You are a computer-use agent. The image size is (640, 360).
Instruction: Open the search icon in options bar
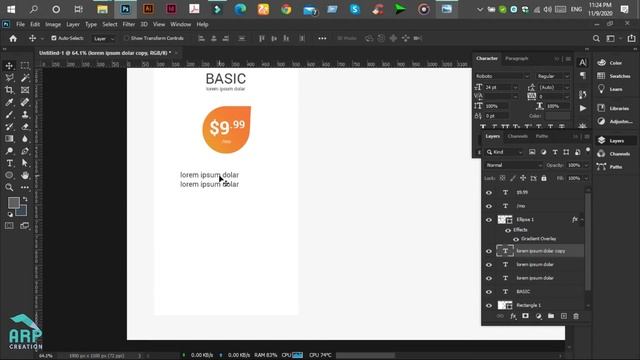[x=596, y=38]
